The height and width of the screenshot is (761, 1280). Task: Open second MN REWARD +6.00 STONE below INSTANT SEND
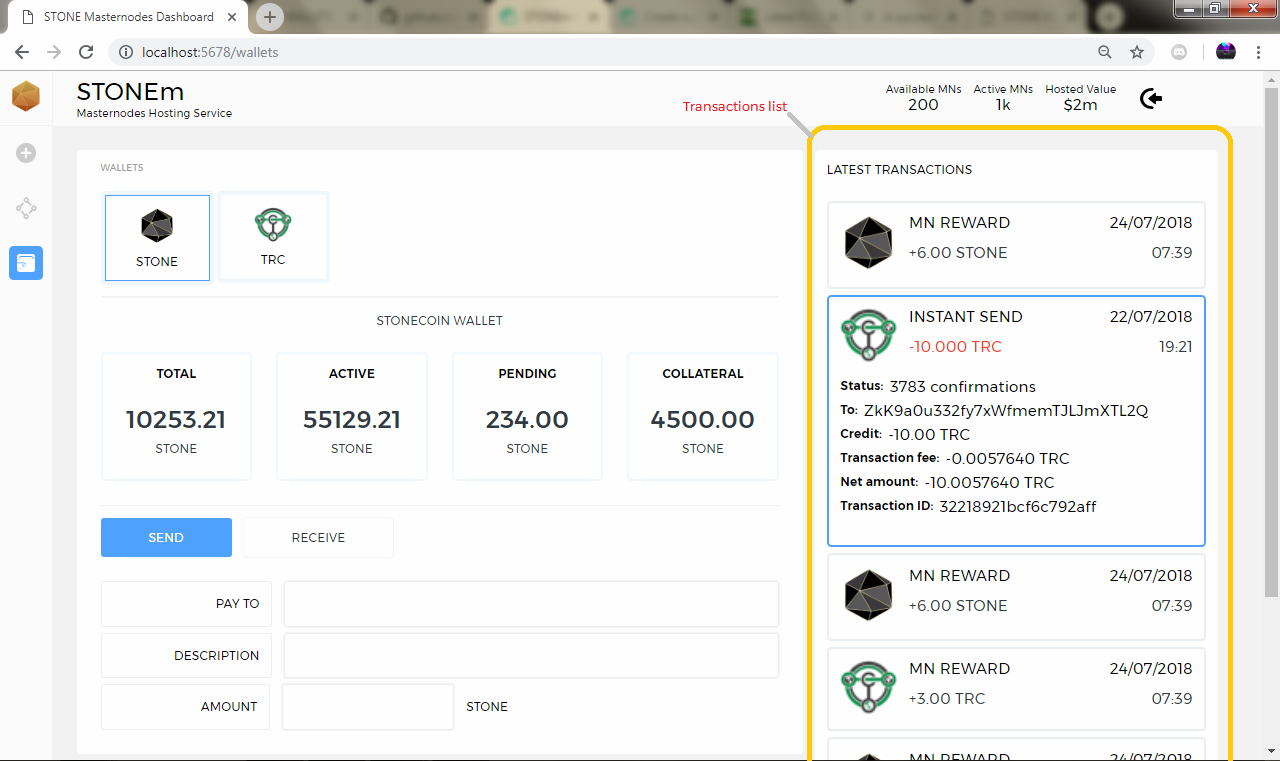tap(1016, 597)
